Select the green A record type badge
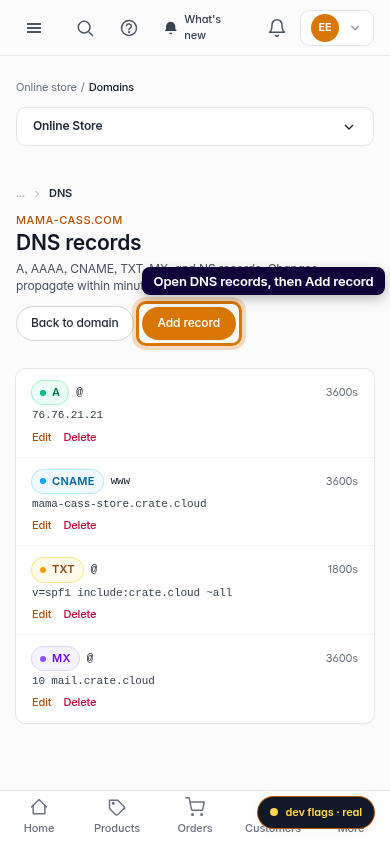Image resolution: width=390 pixels, height=844 pixels. coord(50,392)
